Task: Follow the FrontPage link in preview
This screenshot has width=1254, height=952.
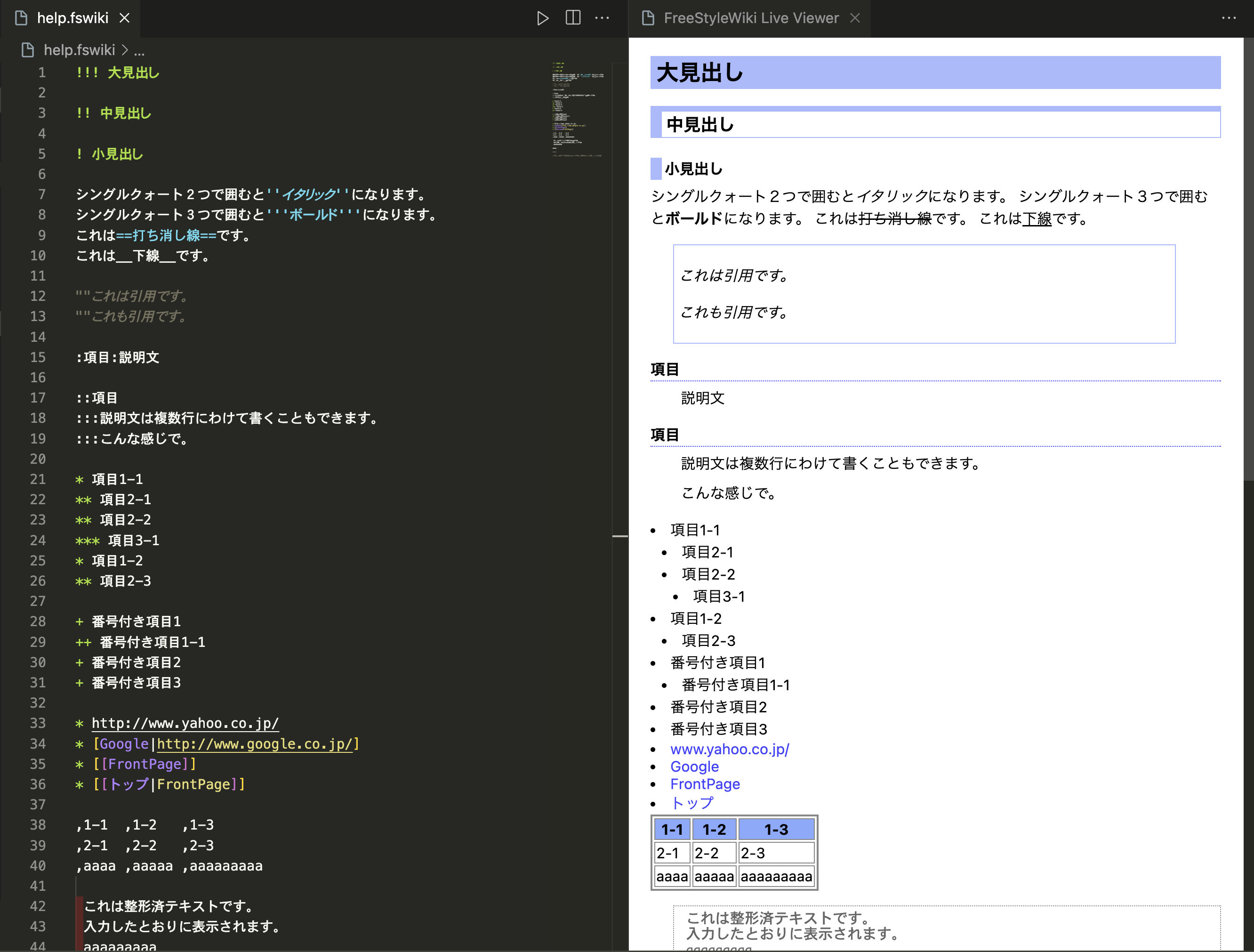Action: point(705,784)
